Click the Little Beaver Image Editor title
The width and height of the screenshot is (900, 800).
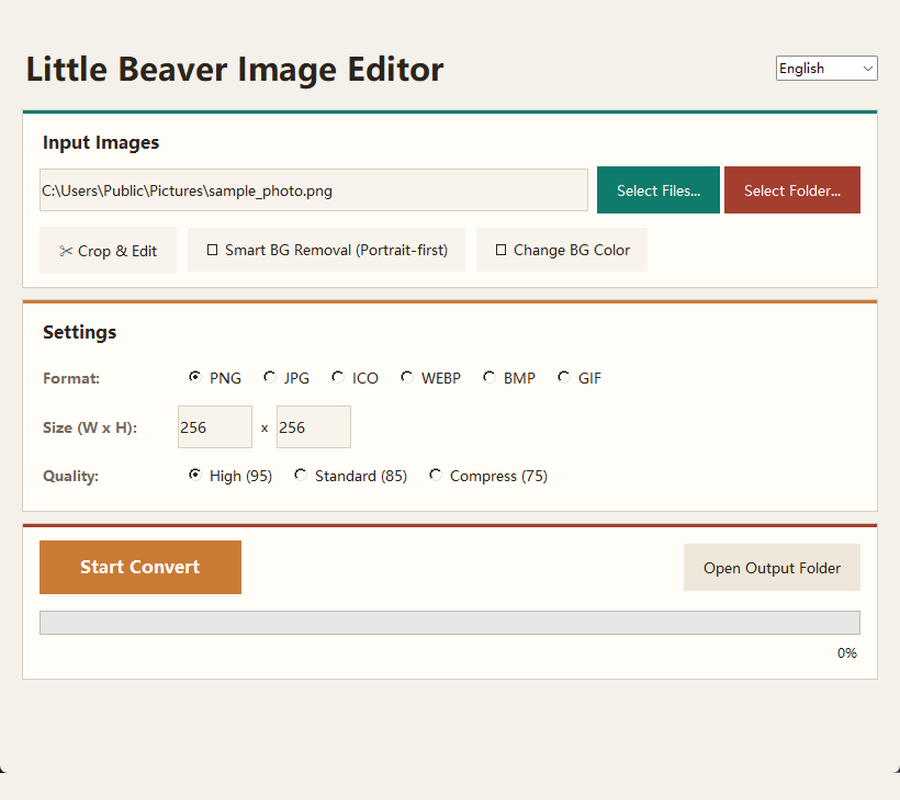tap(235, 69)
